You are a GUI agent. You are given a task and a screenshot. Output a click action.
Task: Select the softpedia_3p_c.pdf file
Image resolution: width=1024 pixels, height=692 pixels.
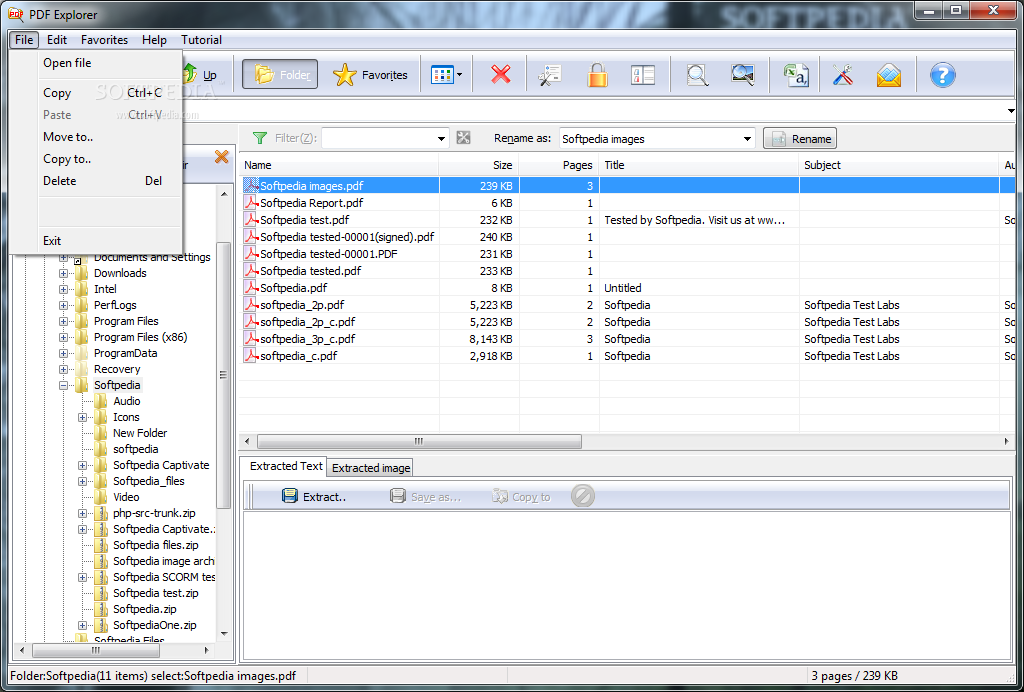pos(307,339)
